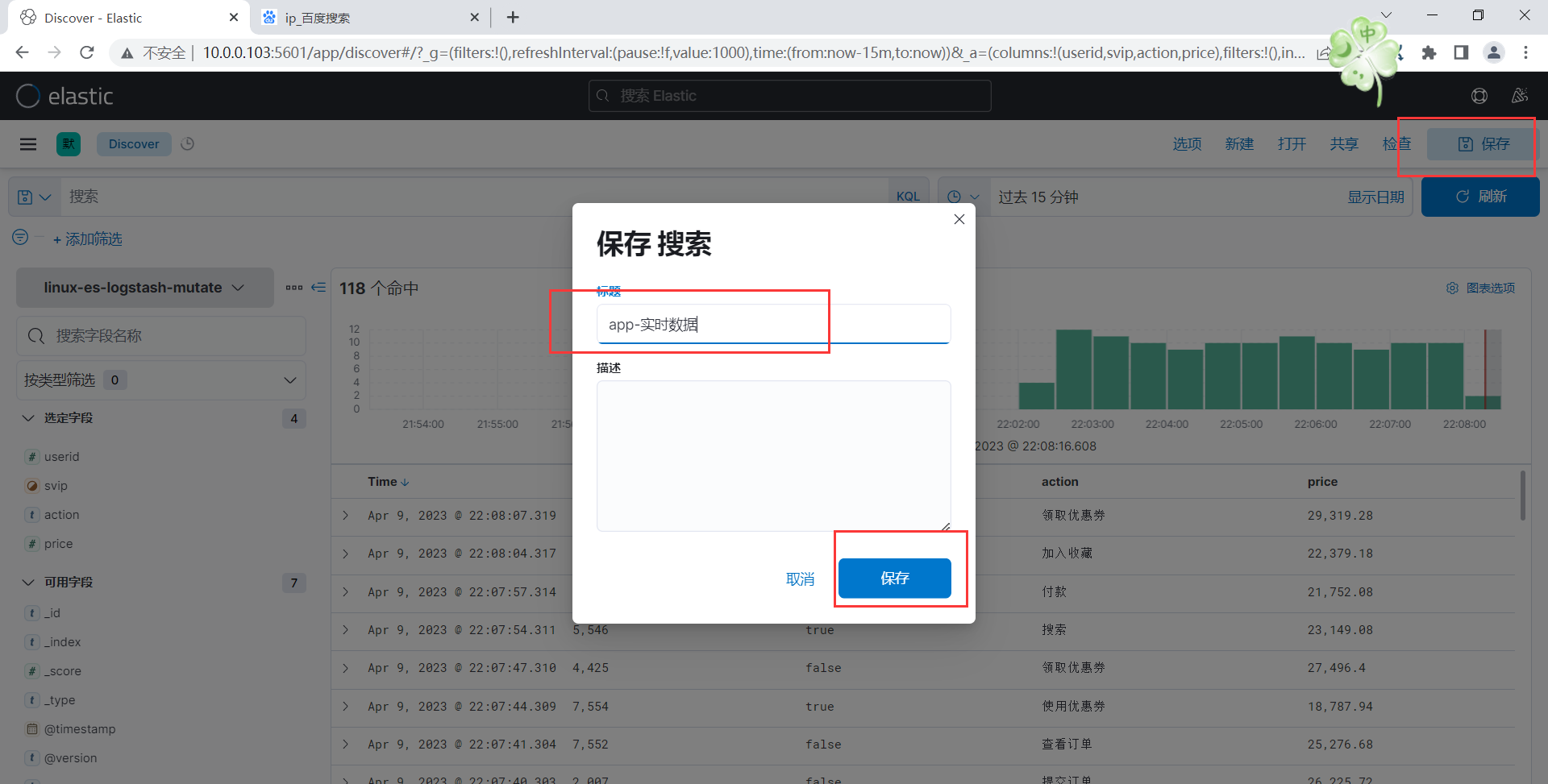Expand the 22:08:07.319 document row
The height and width of the screenshot is (784, 1548).
coord(346,516)
